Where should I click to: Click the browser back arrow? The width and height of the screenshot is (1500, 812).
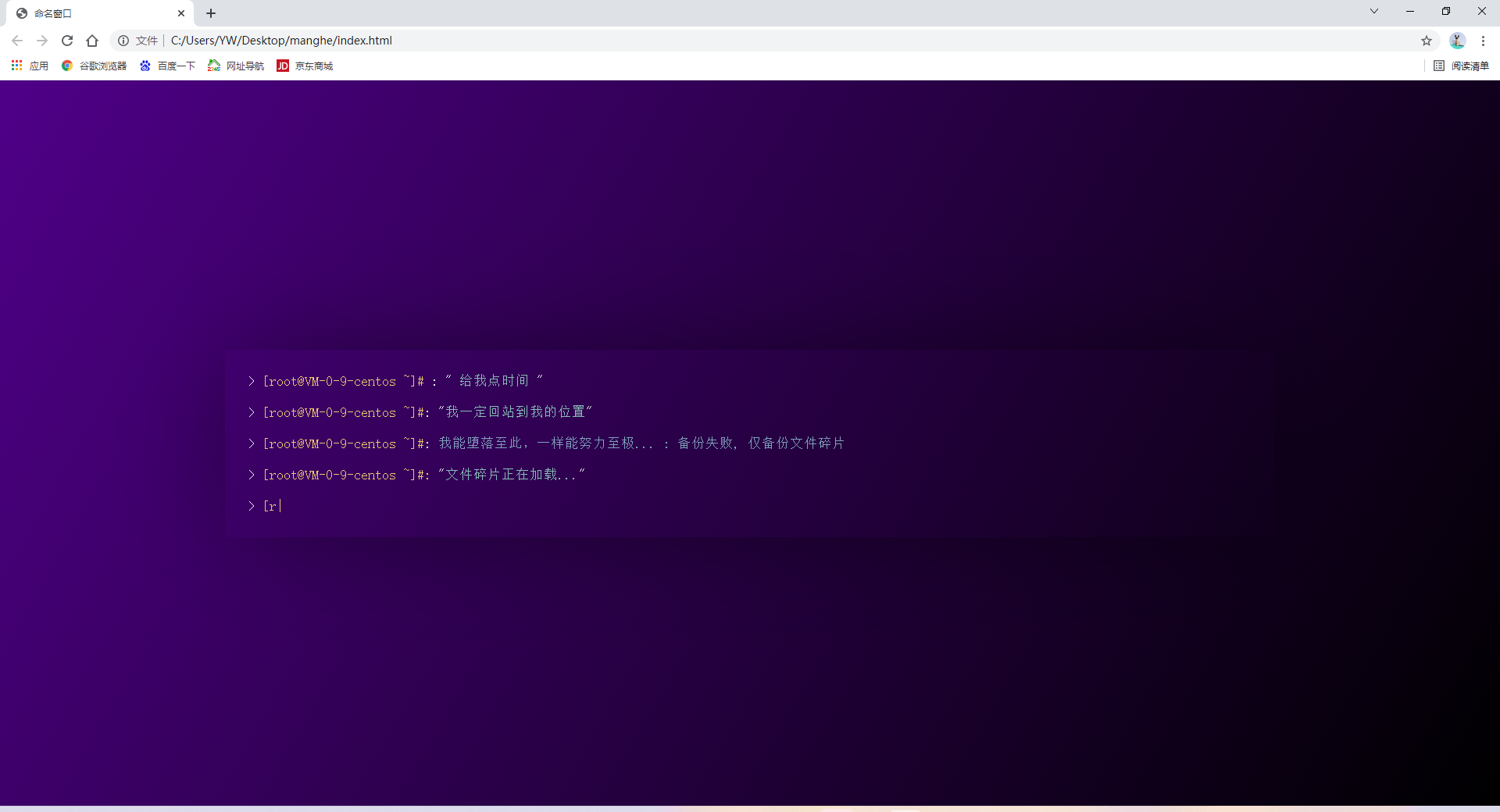click(17, 41)
